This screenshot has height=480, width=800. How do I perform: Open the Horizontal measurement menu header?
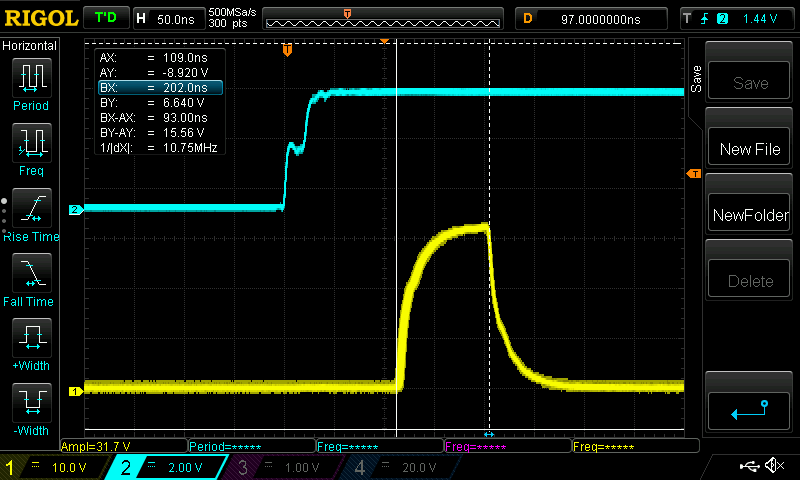point(31,46)
